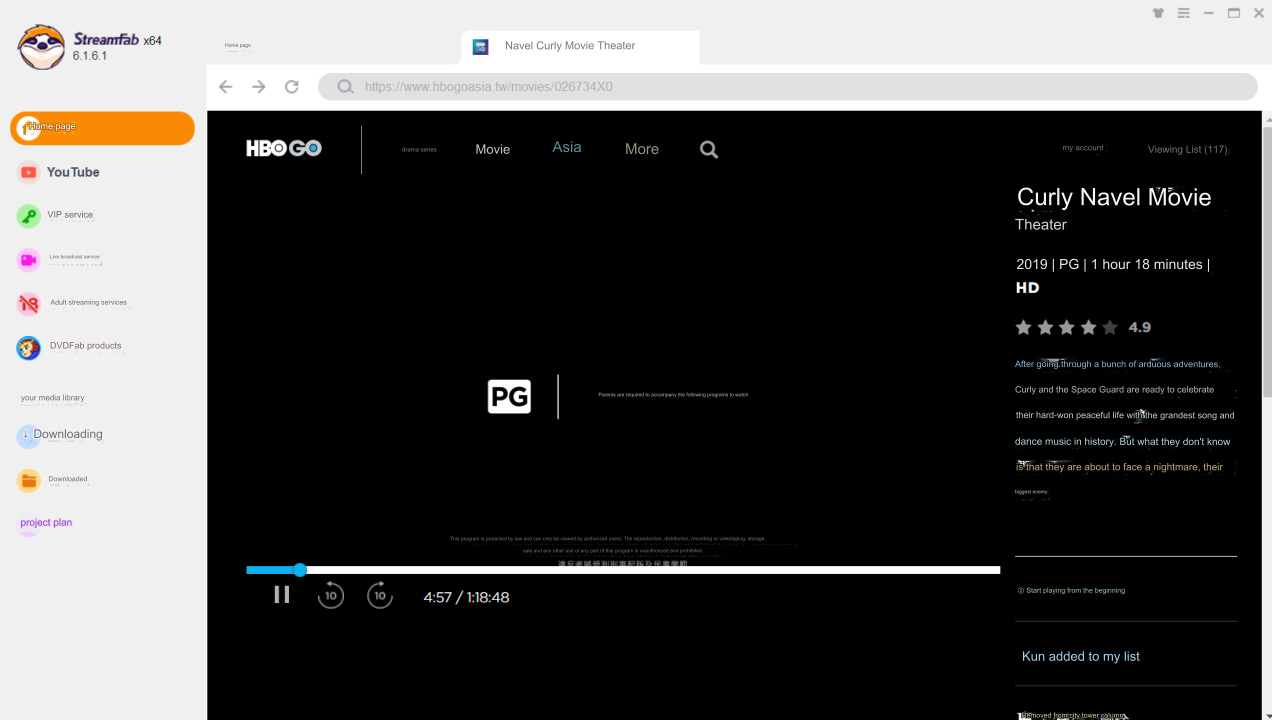The width and height of the screenshot is (1272, 720).
Task: Click the YouTube red play icon
Action: [x=29, y=172]
